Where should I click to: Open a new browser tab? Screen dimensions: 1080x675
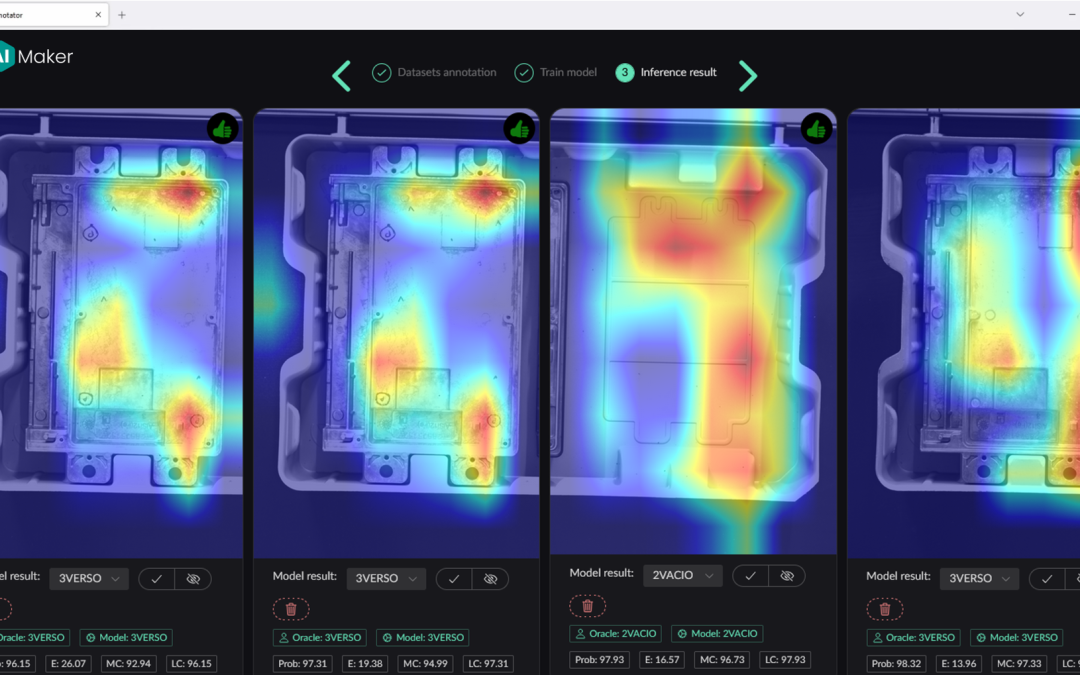122,14
